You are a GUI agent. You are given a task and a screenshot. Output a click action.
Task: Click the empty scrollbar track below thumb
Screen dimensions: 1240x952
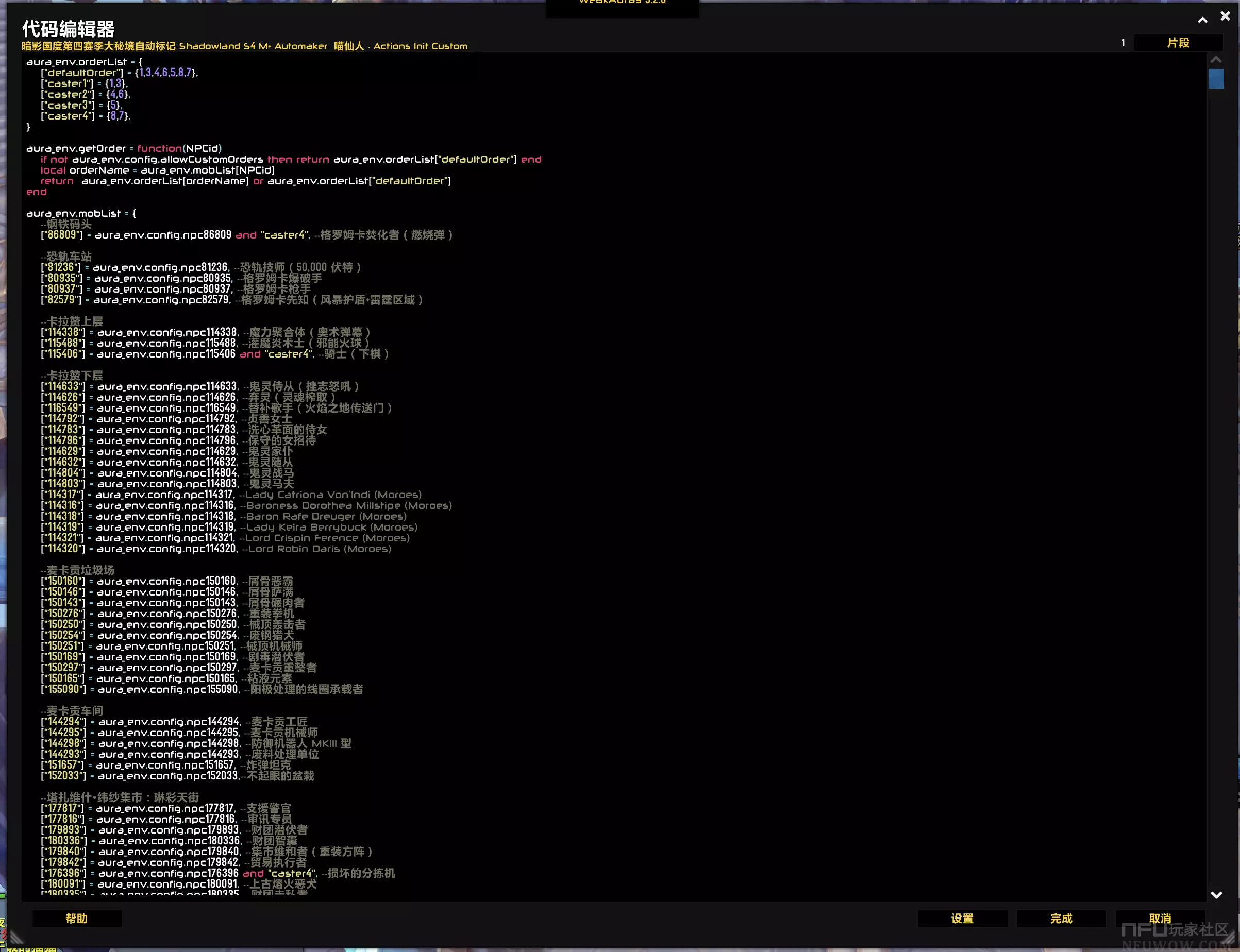(x=1216, y=453)
